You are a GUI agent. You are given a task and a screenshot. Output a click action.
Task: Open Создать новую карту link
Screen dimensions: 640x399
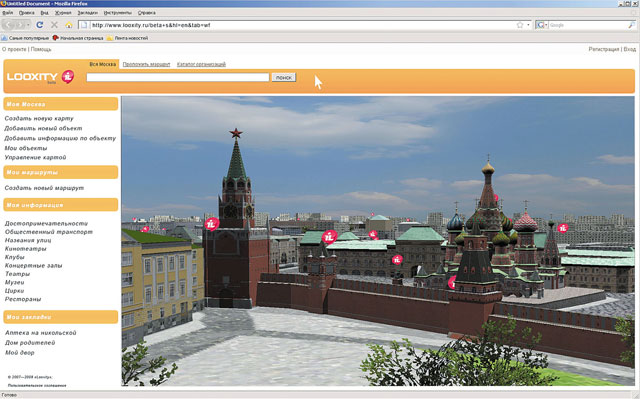pos(39,118)
